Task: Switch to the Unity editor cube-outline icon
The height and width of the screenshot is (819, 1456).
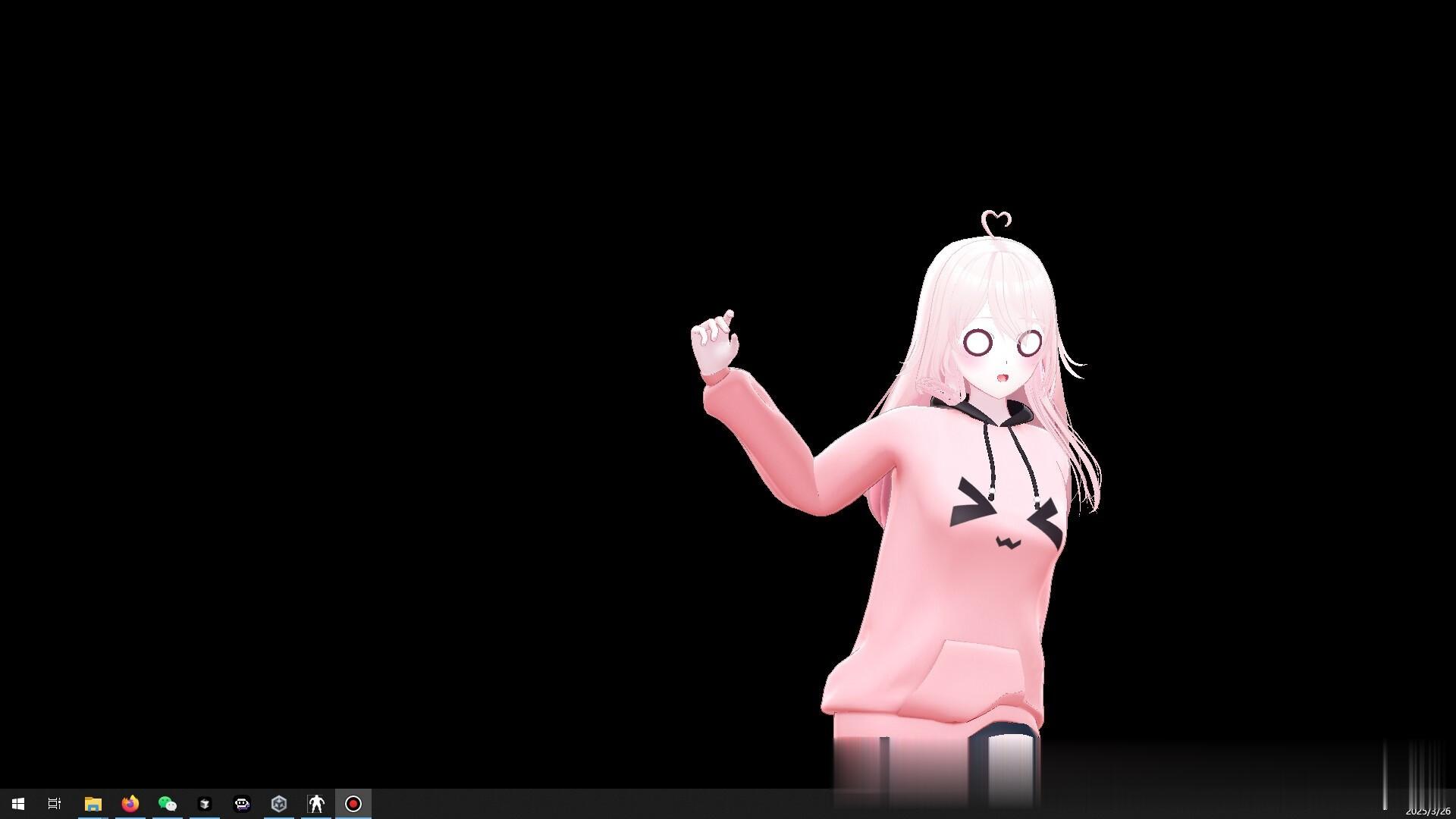Action: [x=279, y=804]
